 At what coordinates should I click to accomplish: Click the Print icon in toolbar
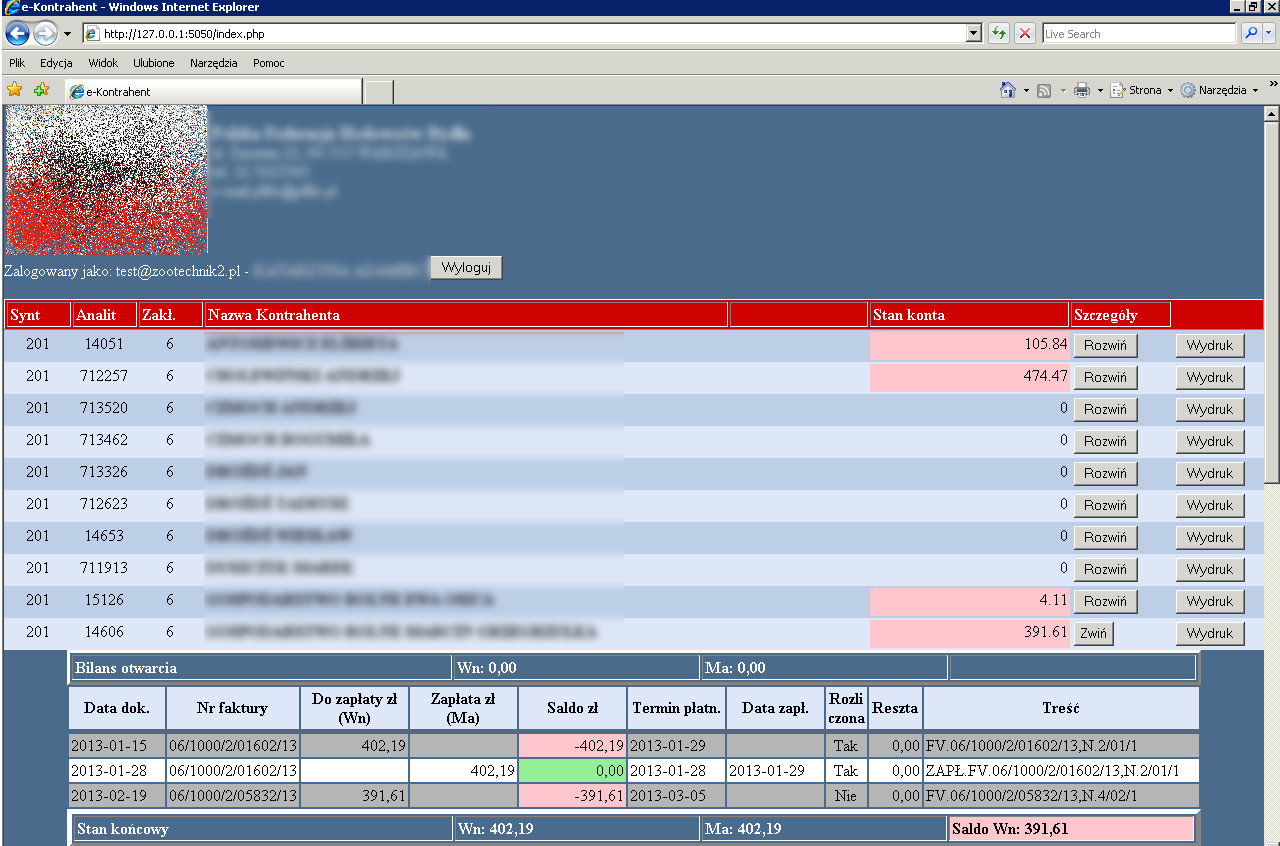point(1081,90)
